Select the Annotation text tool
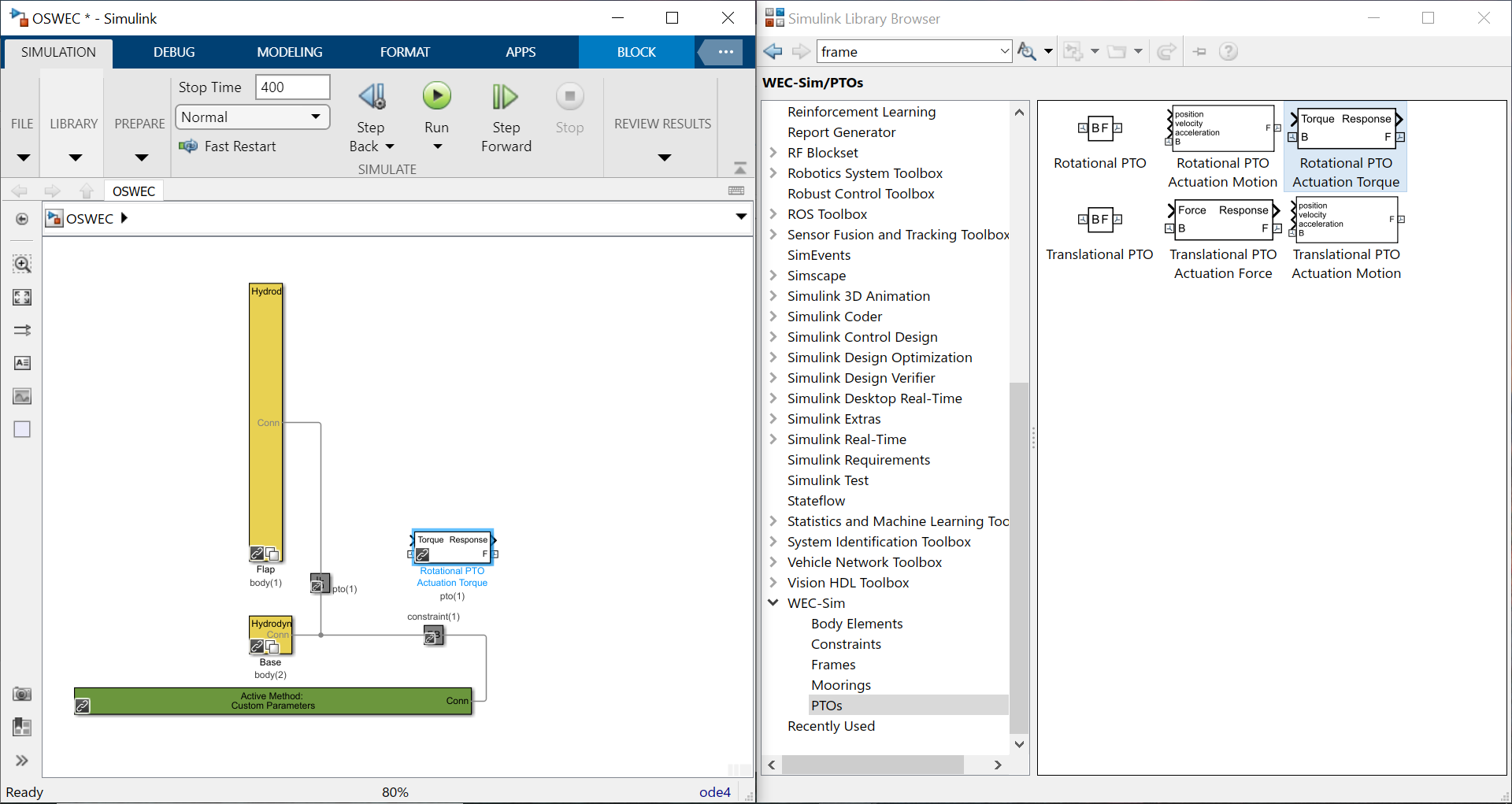 click(22, 363)
